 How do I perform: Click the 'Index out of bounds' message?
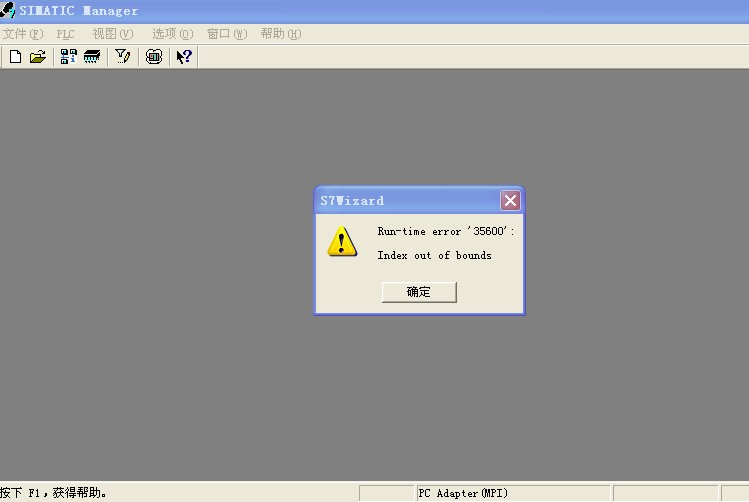(434, 256)
